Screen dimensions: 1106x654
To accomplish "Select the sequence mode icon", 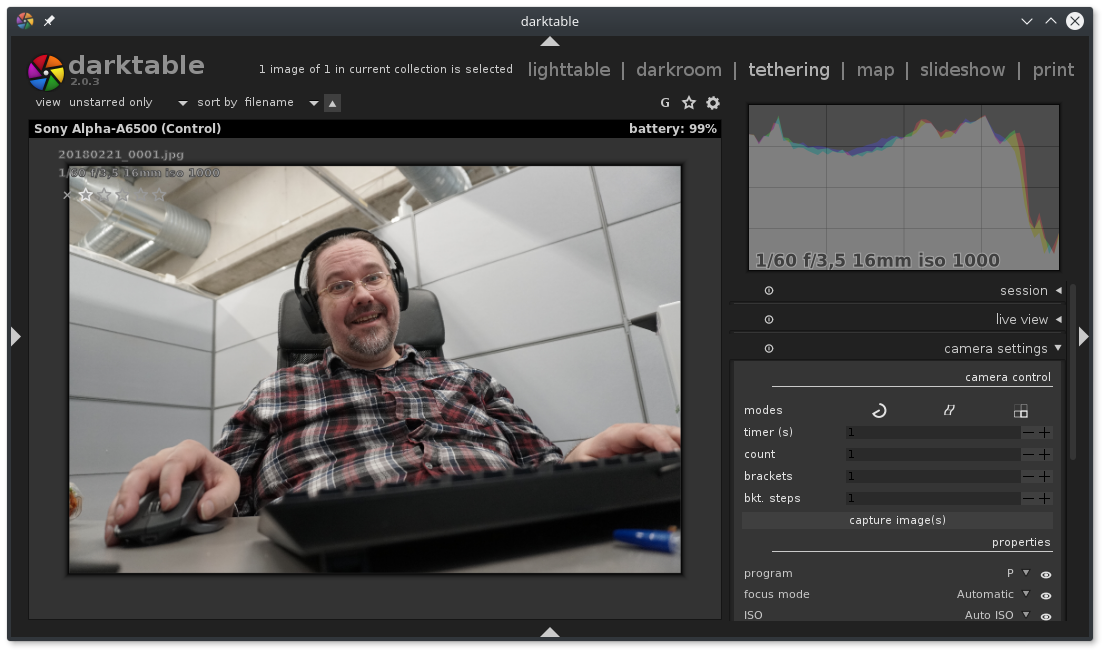I will tap(949, 410).
